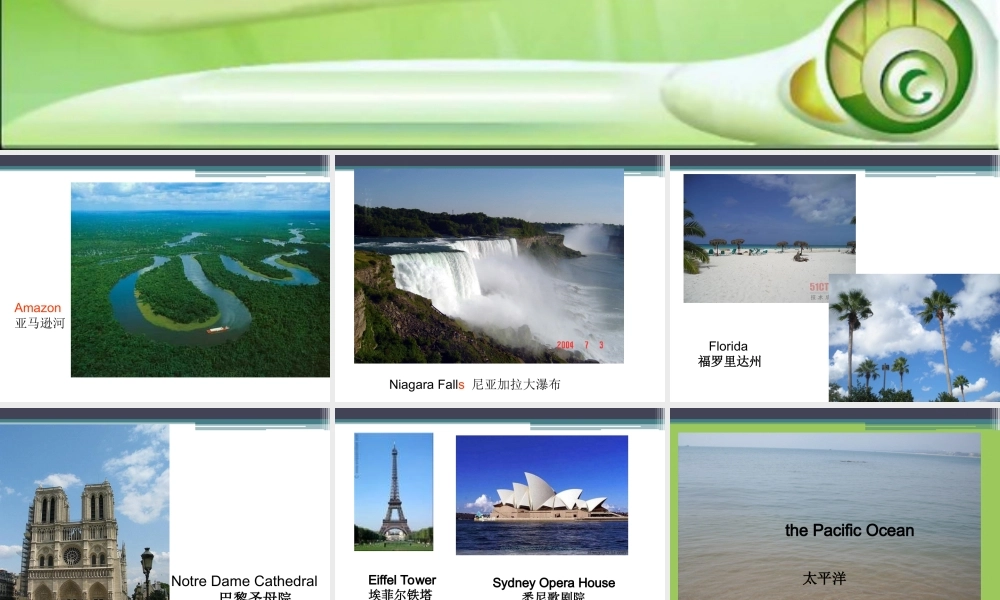Click the '尼亚加拉大瀑布' caption

pyautogui.click(x=516, y=384)
